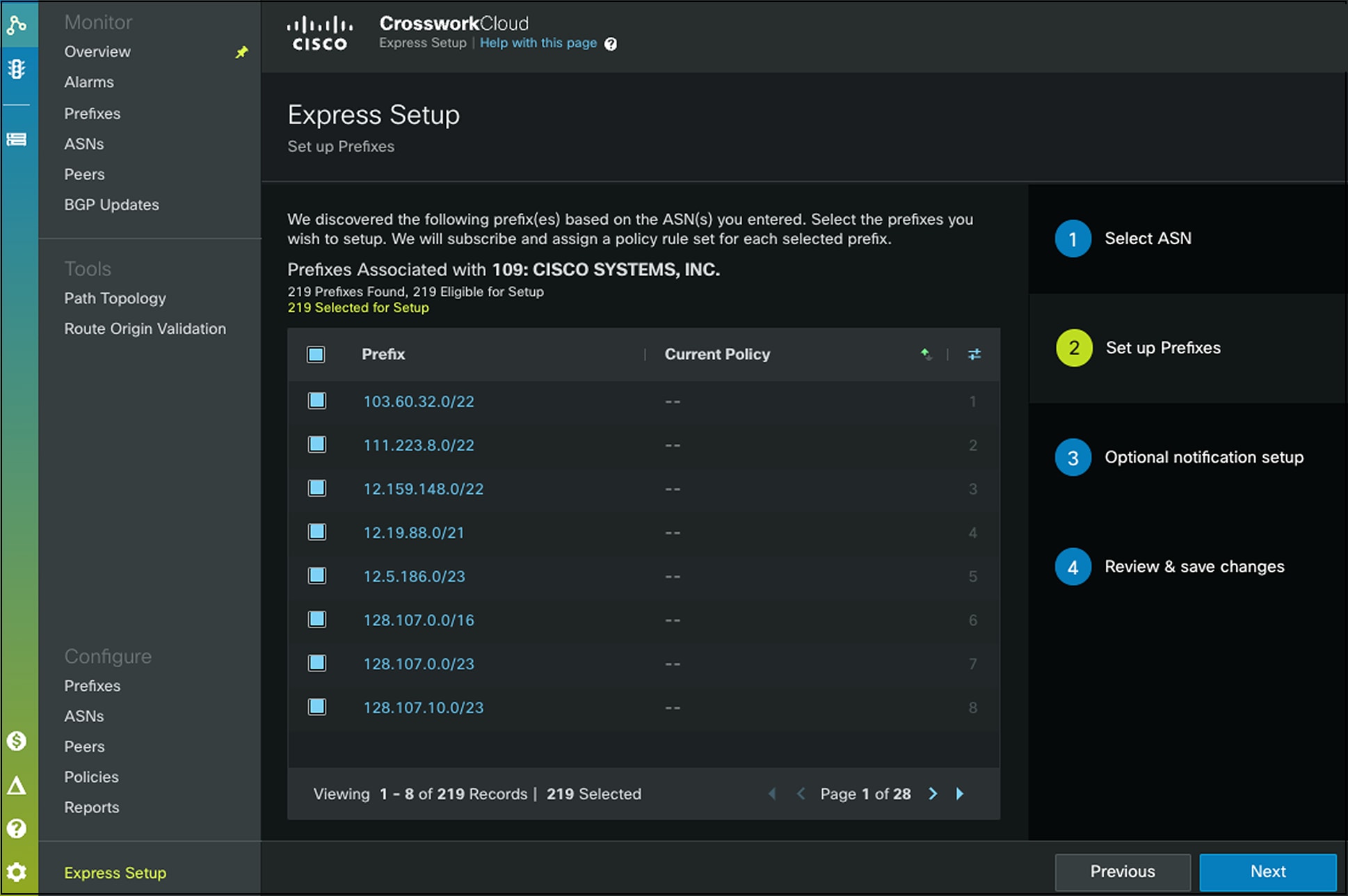This screenshot has height=896, width=1348.
Task: Click the triangle alert icon in left rail
Action: [17, 786]
